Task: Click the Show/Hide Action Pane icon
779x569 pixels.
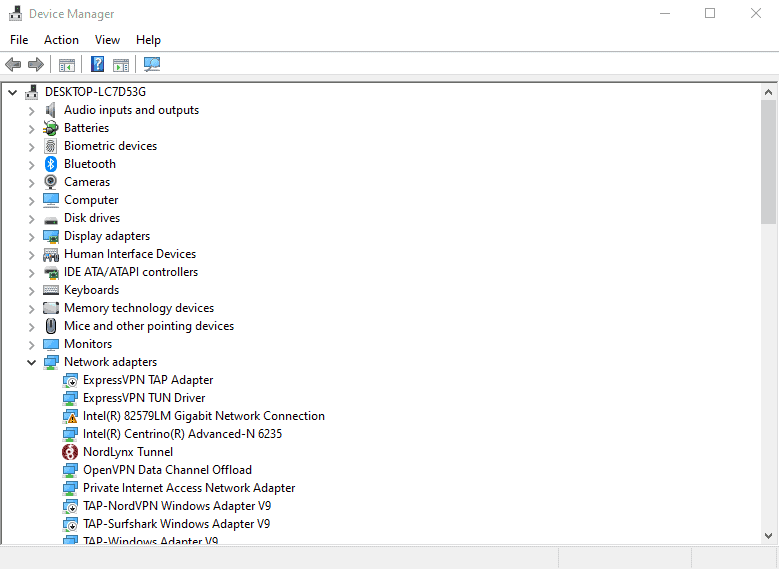Action: point(121,65)
